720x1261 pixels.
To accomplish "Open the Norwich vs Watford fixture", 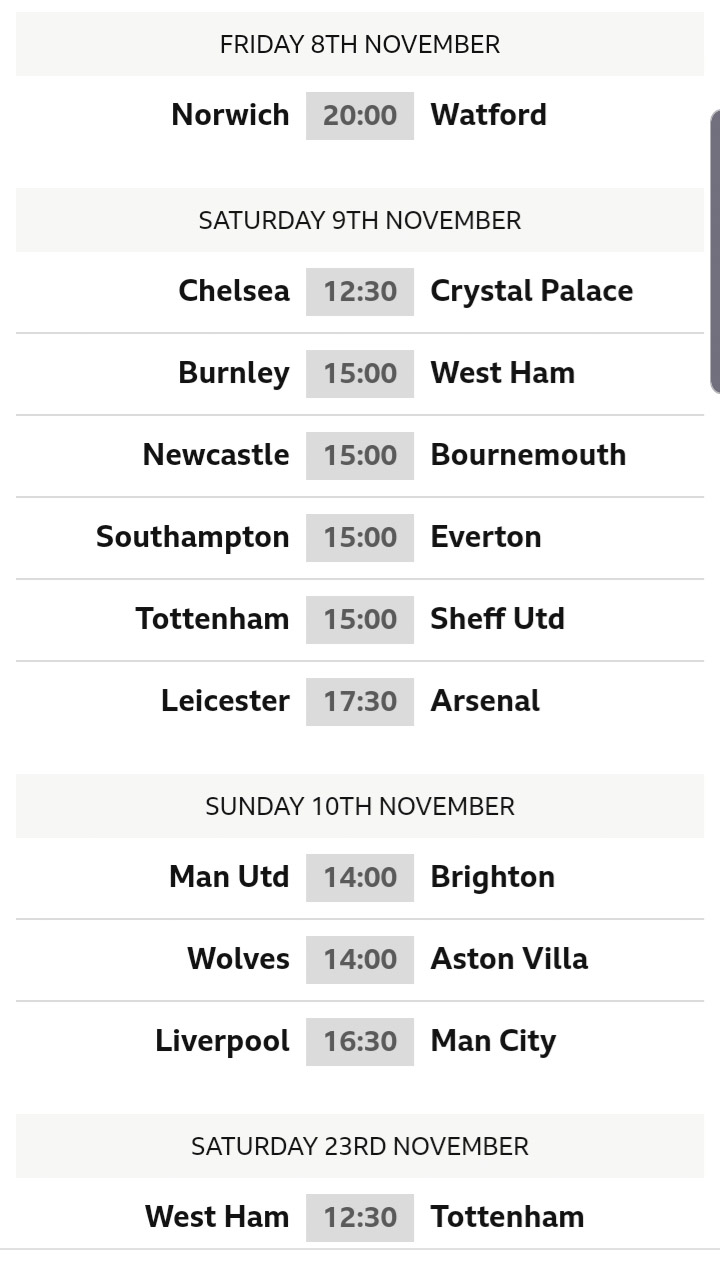I will pyautogui.click(x=360, y=115).
